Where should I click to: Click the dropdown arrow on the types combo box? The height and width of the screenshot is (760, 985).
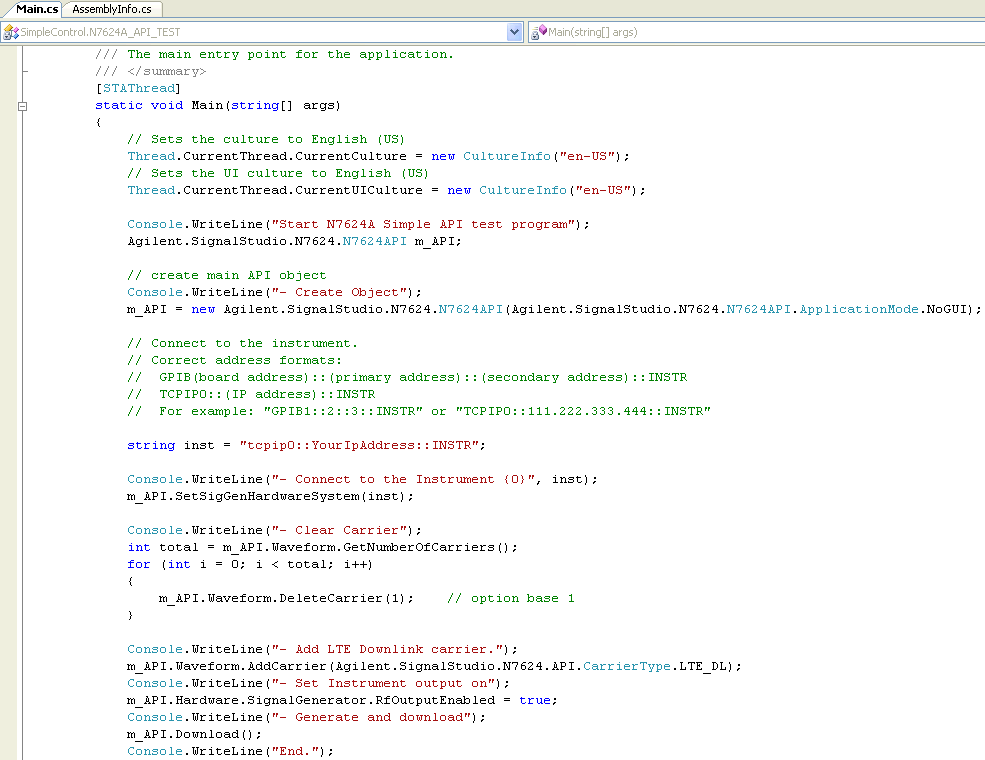514,31
